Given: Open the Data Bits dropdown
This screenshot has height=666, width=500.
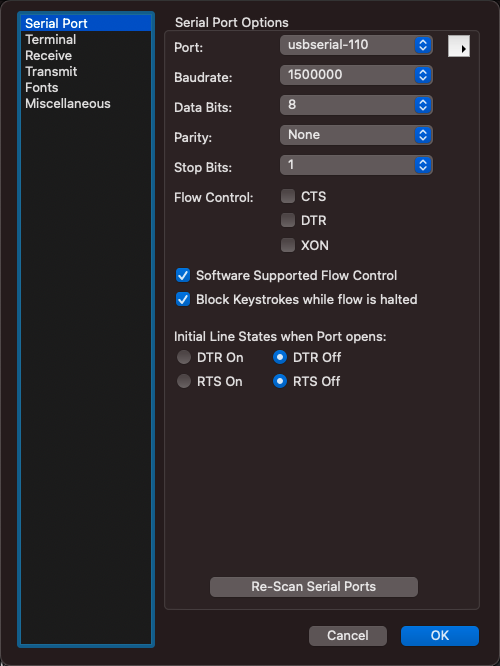Looking at the screenshot, I should click(x=356, y=105).
